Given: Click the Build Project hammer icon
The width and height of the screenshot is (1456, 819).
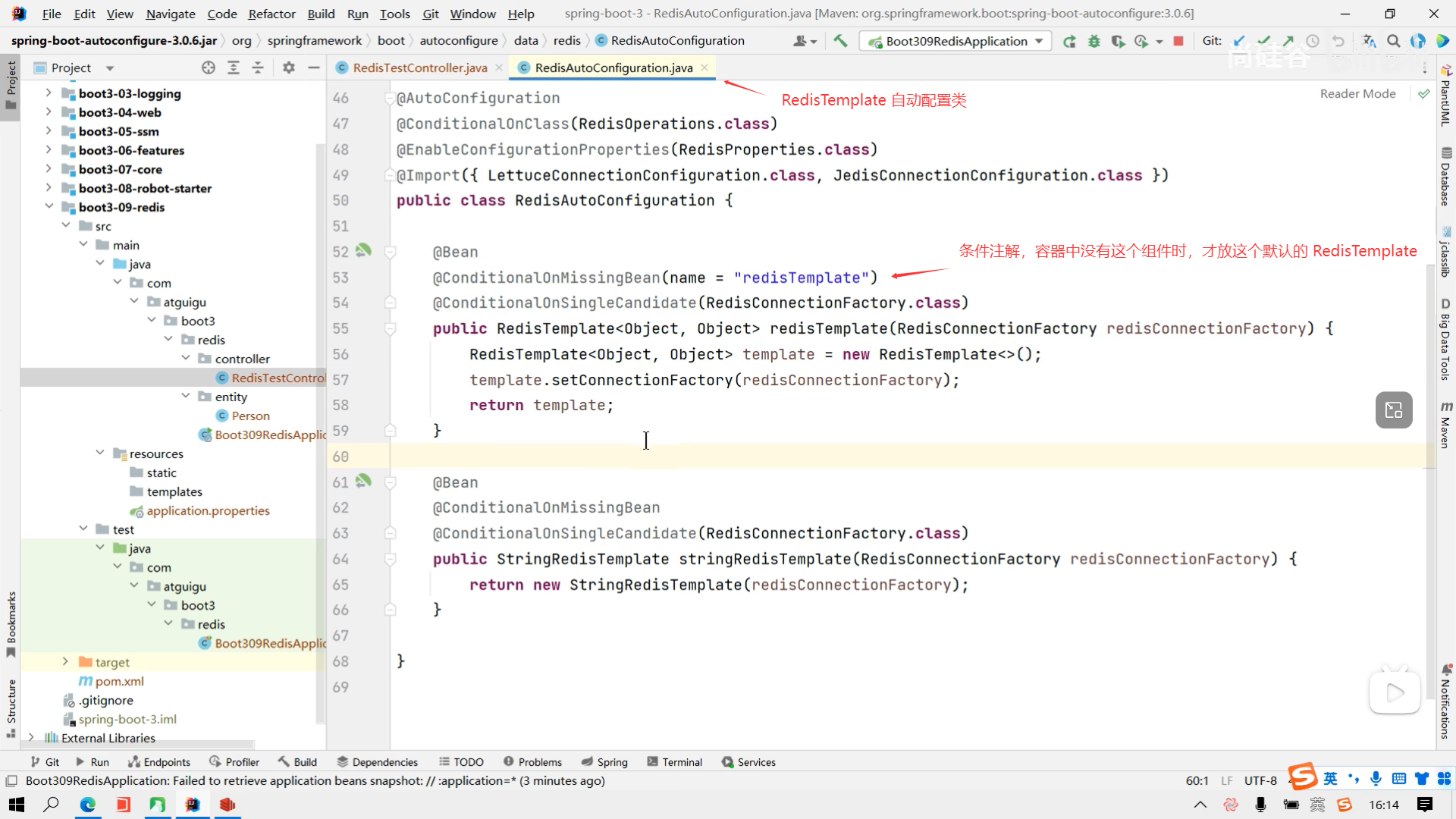Looking at the screenshot, I should click(x=840, y=41).
